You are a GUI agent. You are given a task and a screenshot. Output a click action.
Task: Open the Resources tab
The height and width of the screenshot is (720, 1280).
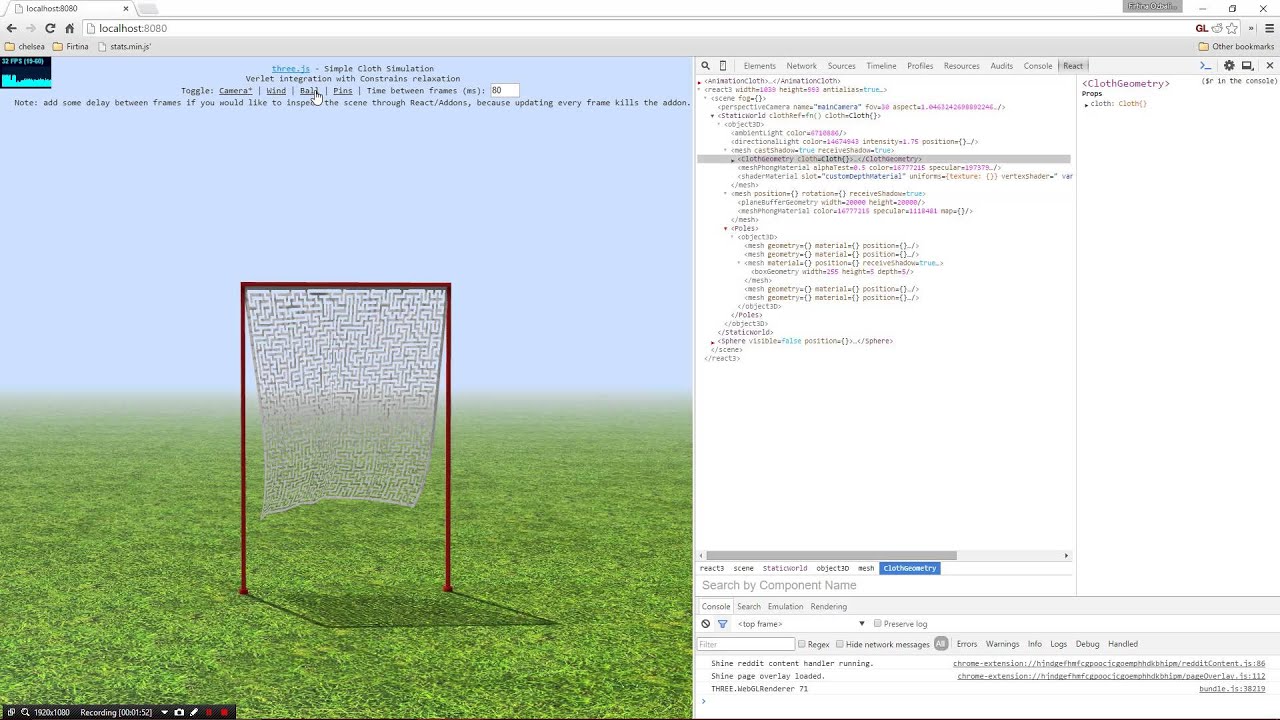pyautogui.click(x=961, y=66)
